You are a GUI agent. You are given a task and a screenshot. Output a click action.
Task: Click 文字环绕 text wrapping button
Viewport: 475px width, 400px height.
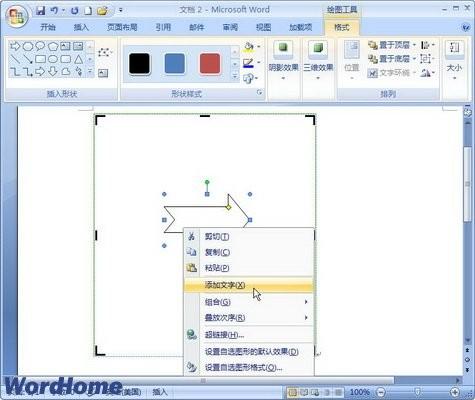[392, 73]
